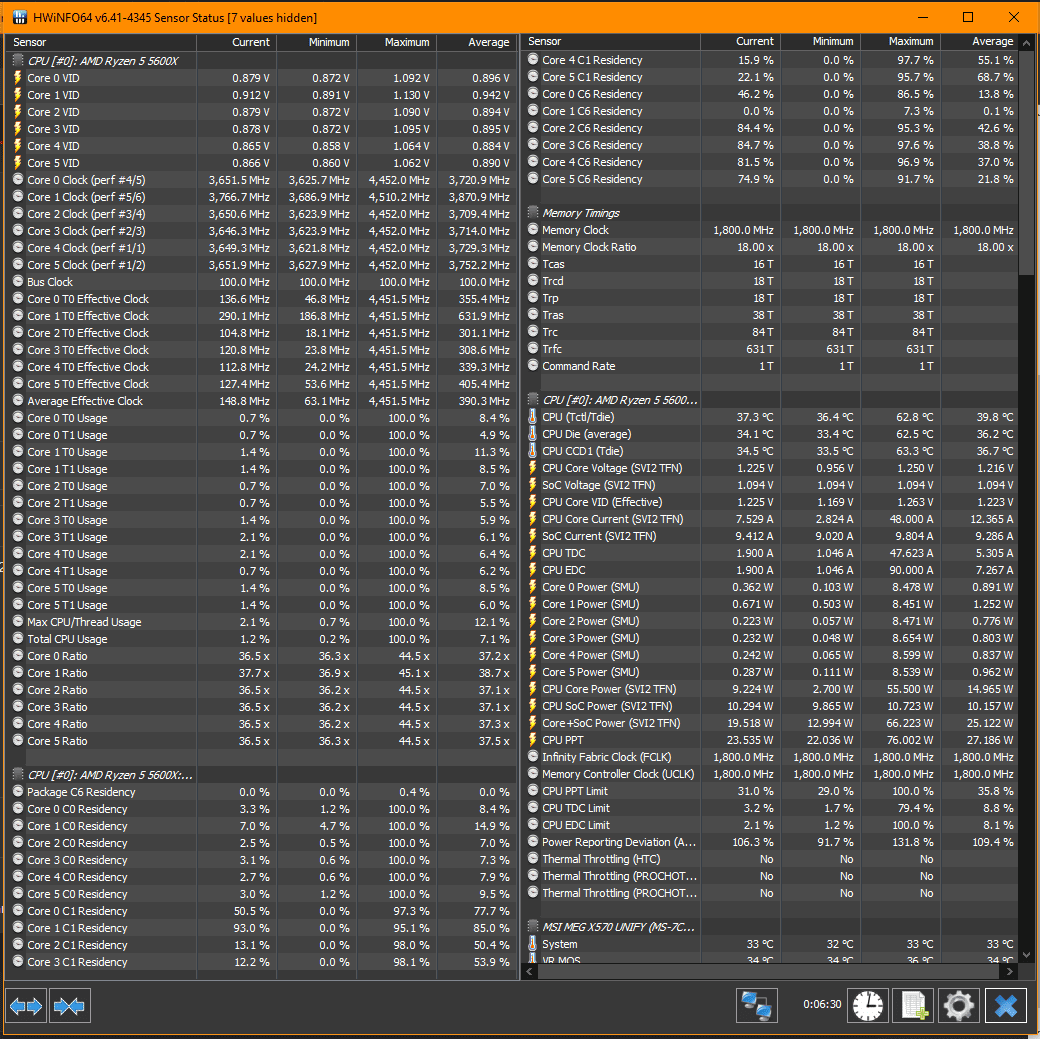
Task: Select the Trfc timing row
Action: point(770,349)
